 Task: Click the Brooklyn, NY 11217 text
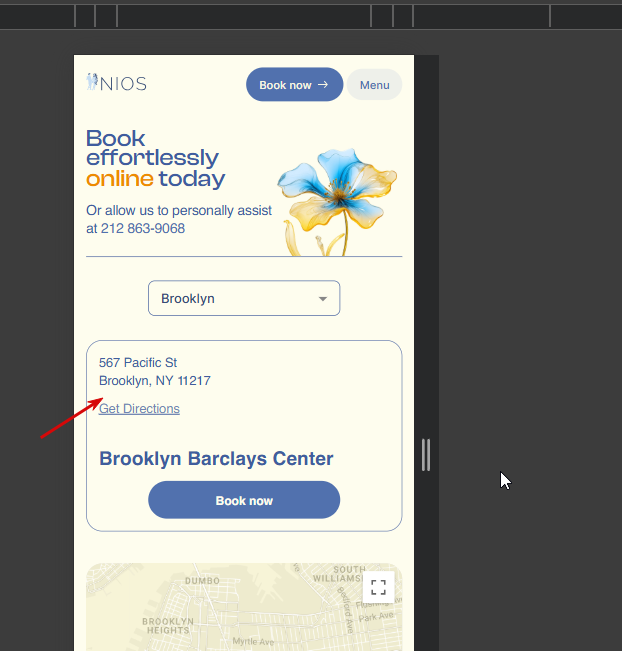(x=155, y=381)
